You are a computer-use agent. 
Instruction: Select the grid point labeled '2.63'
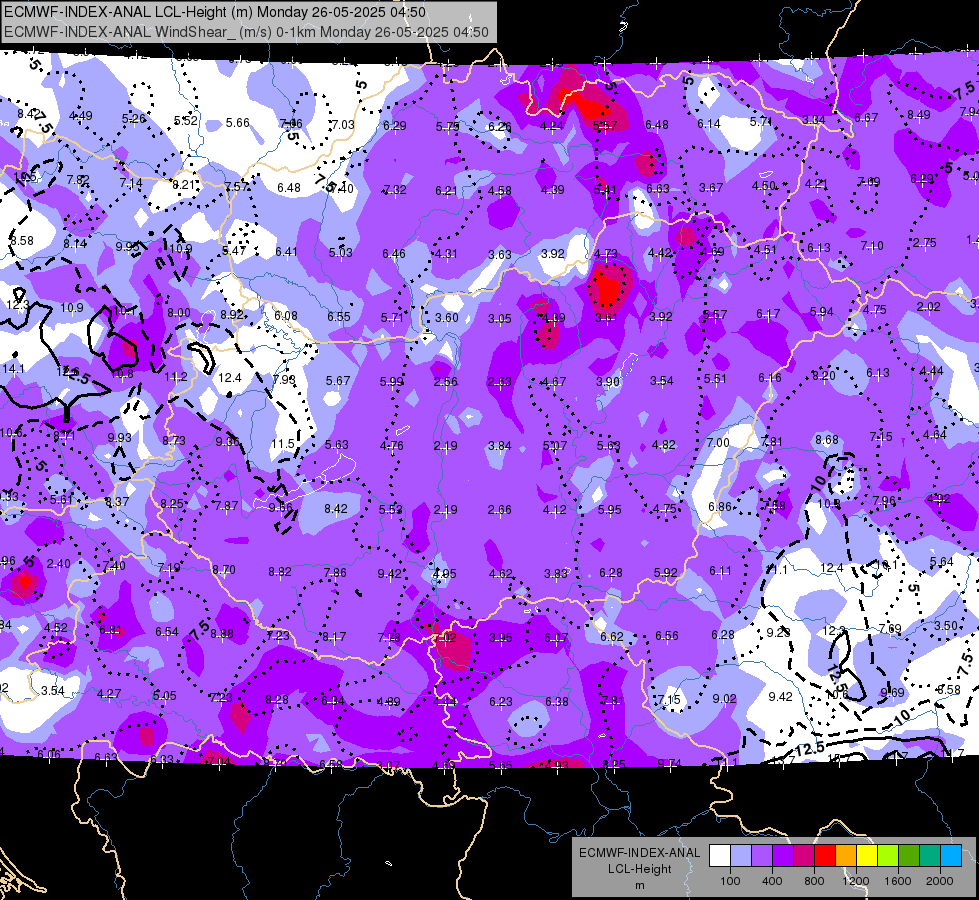[x=499, y=382]
